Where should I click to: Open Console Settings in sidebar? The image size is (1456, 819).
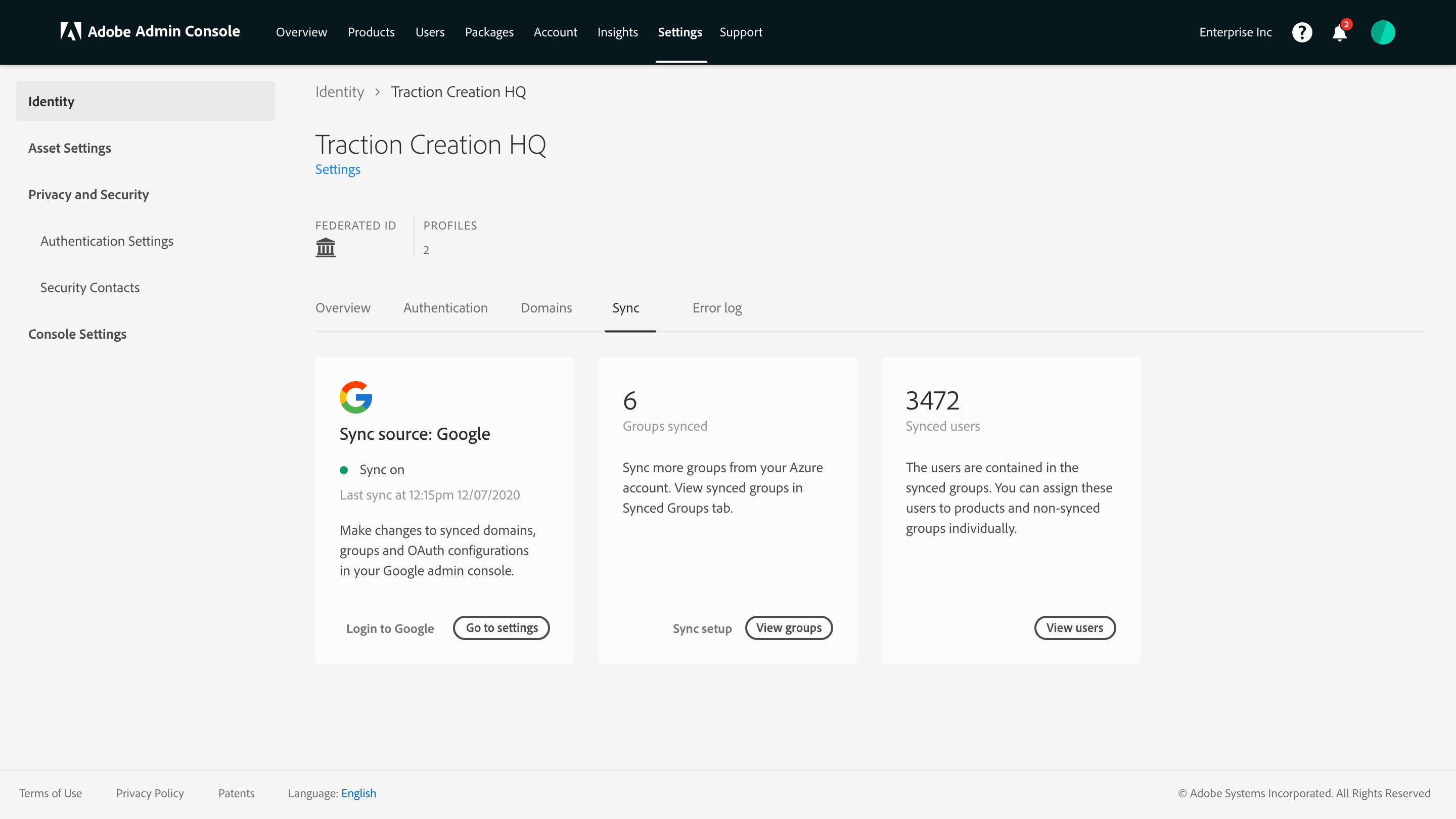point(77,334)
